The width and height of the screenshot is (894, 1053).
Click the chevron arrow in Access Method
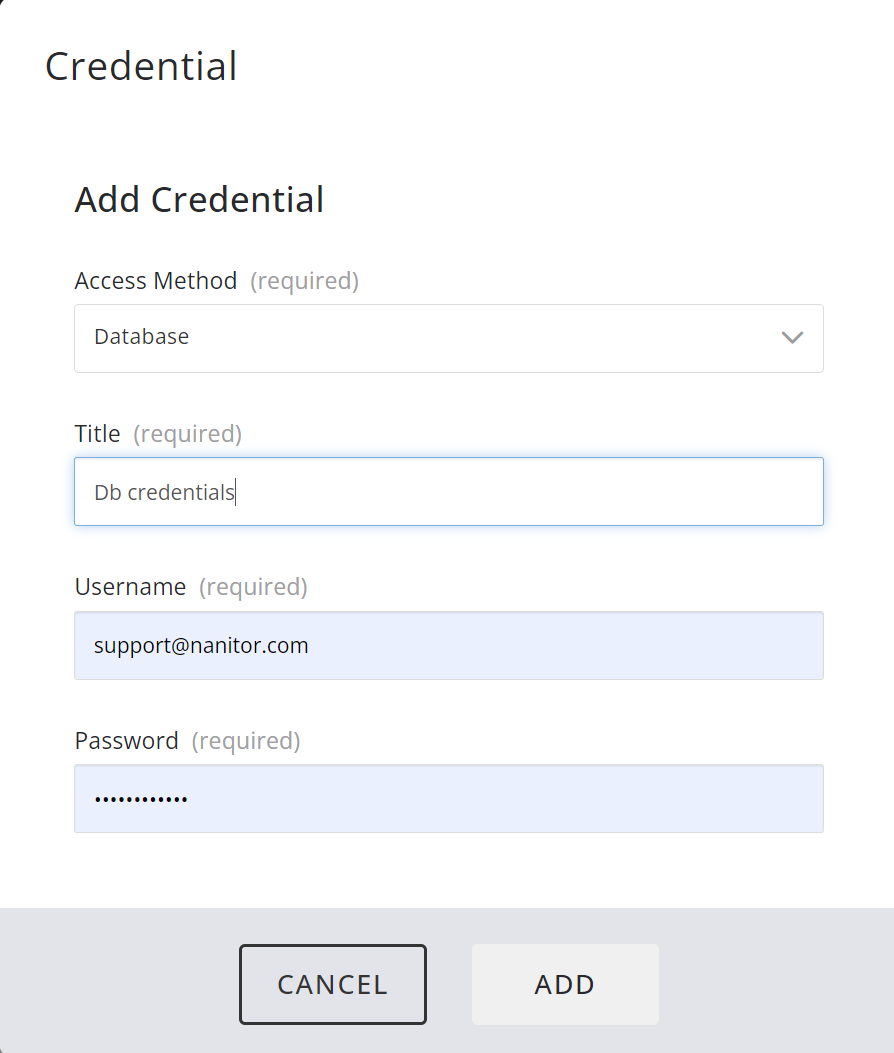(792, 338)
